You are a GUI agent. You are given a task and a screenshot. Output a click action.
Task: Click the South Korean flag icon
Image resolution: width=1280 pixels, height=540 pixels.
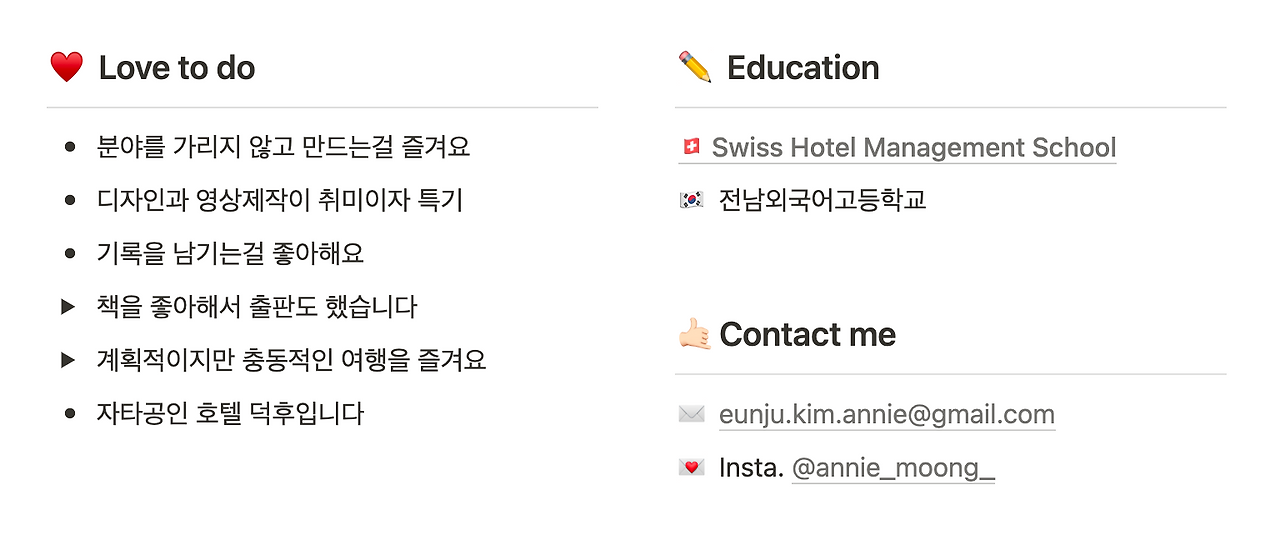691,200
